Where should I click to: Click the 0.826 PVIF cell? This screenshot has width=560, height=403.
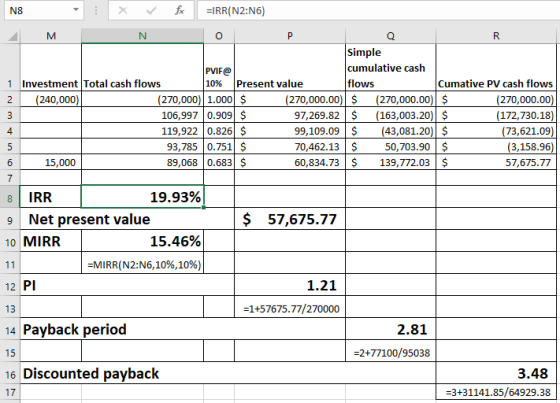point(219,131)
